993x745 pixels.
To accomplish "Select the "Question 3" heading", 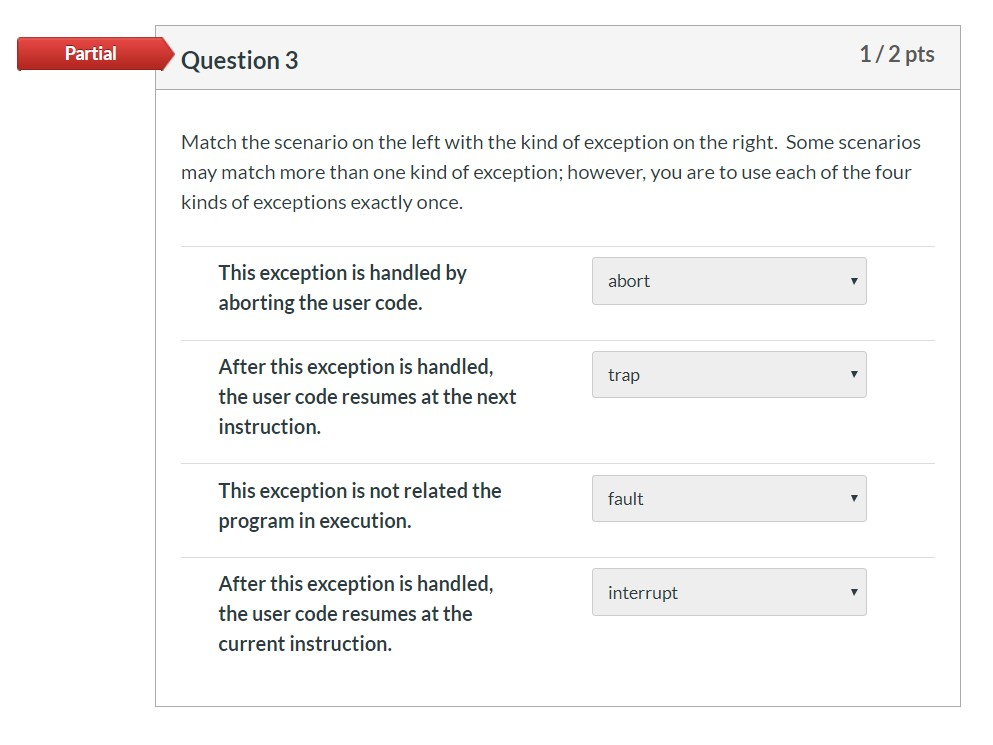I will 240,60.
